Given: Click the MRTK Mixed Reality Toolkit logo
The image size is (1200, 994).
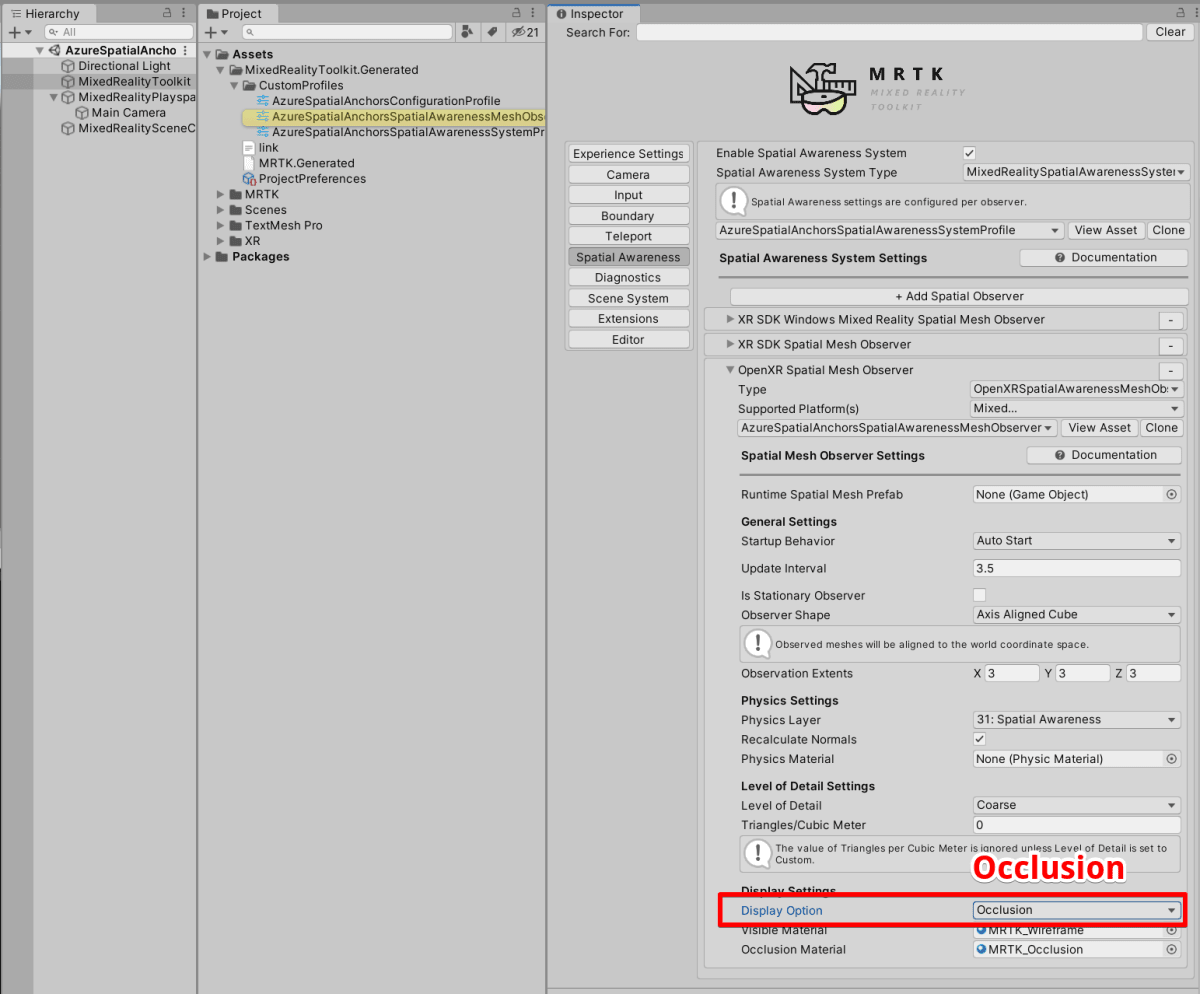Looking at the screenshot, I should tap(877, 90).
